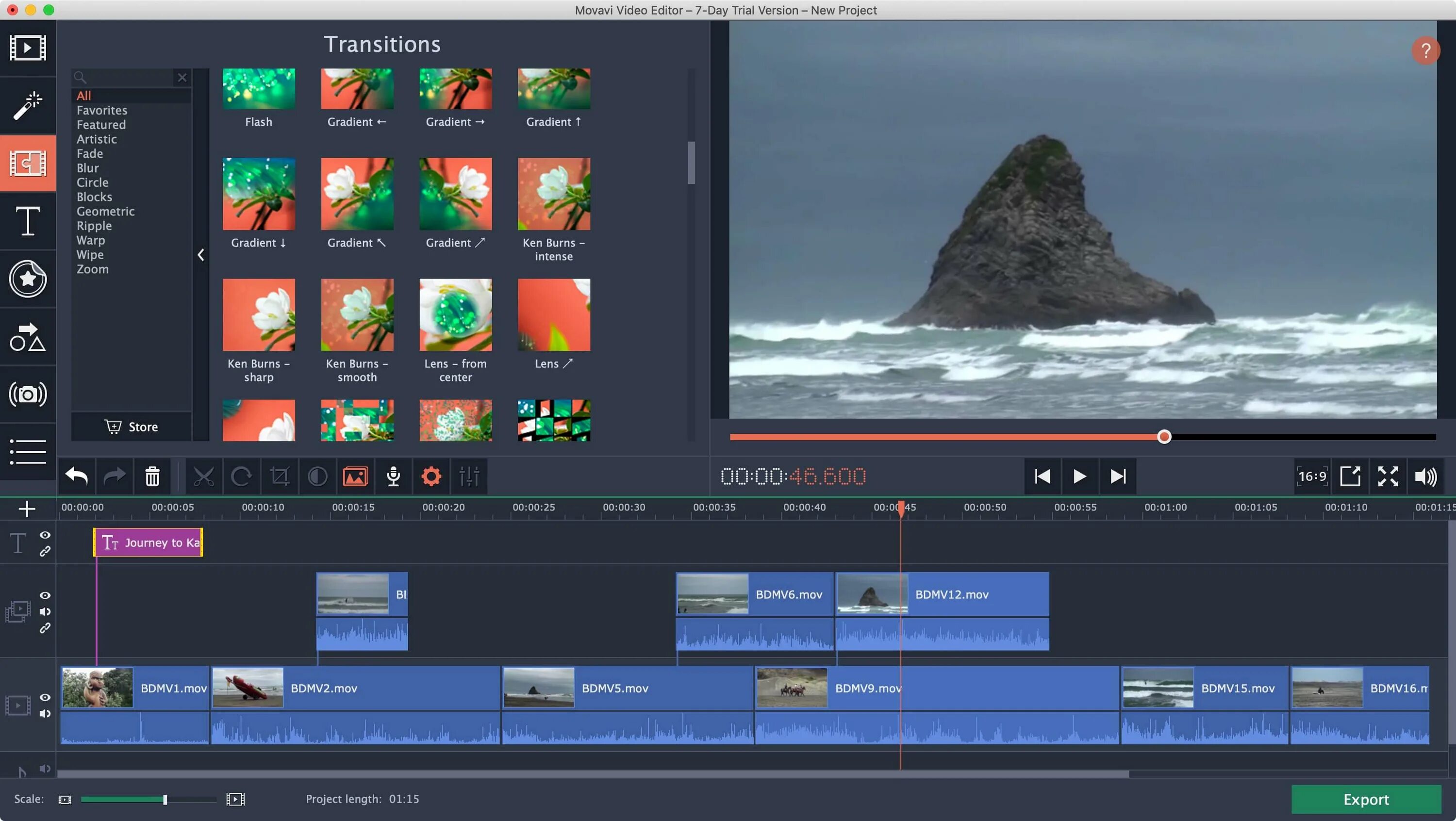The width and height of the screenshot is (1456, 821).
Task: Expand the Wipe transition category
Action: click(x=90, y=254)
